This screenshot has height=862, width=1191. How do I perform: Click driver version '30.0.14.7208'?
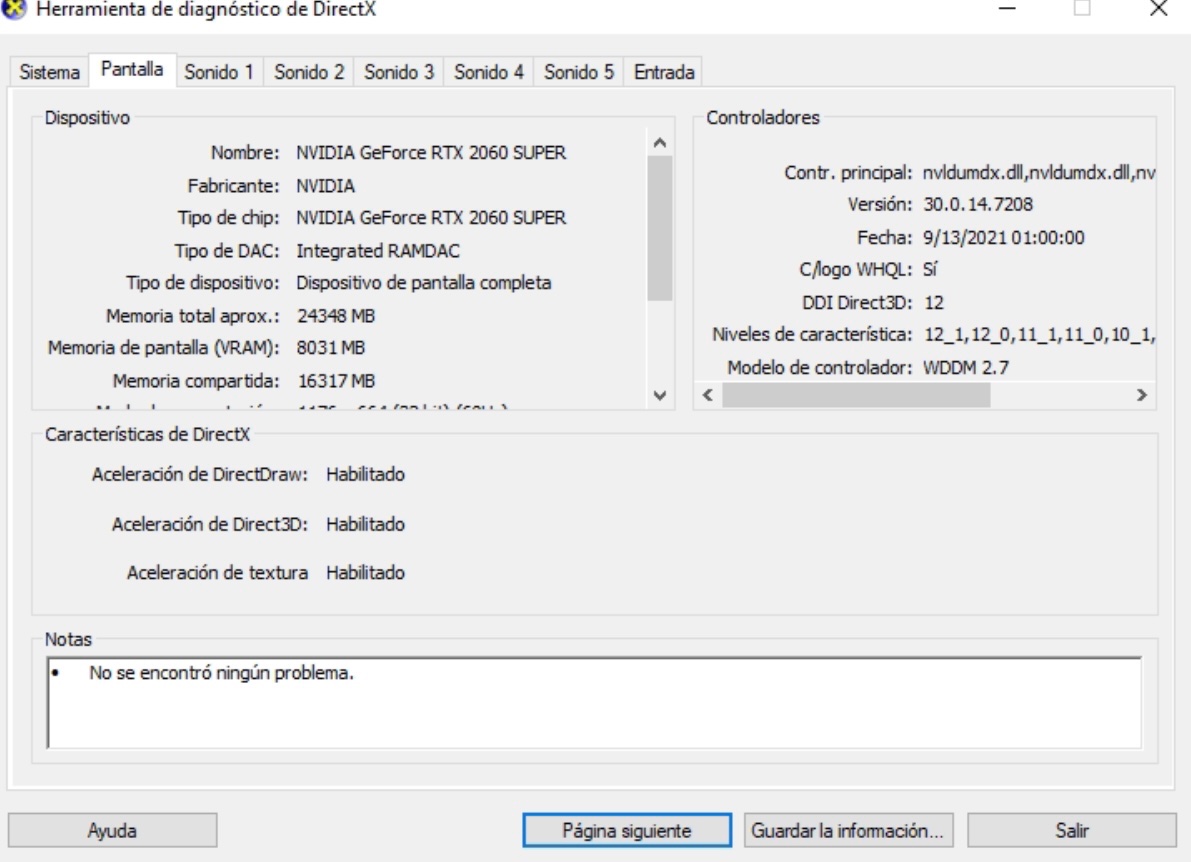pos(978,204)
